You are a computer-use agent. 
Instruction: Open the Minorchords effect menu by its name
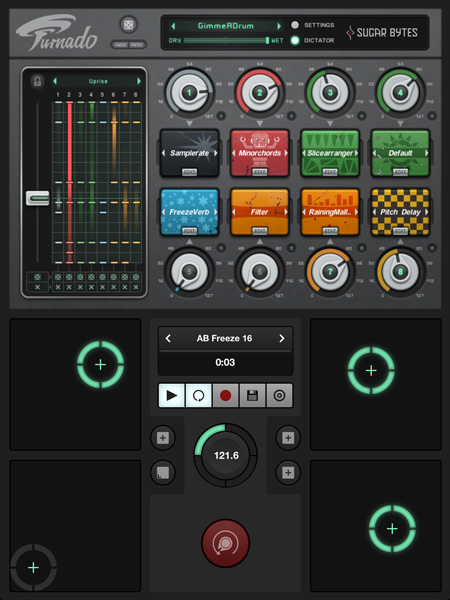tap(259, 153)
